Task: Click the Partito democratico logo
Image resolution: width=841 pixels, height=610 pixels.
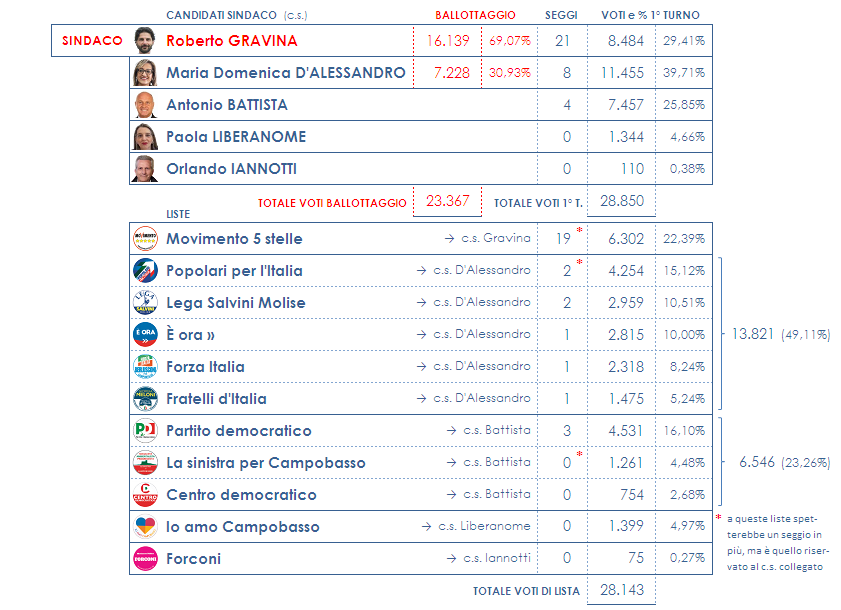Action: click(145, 431)
